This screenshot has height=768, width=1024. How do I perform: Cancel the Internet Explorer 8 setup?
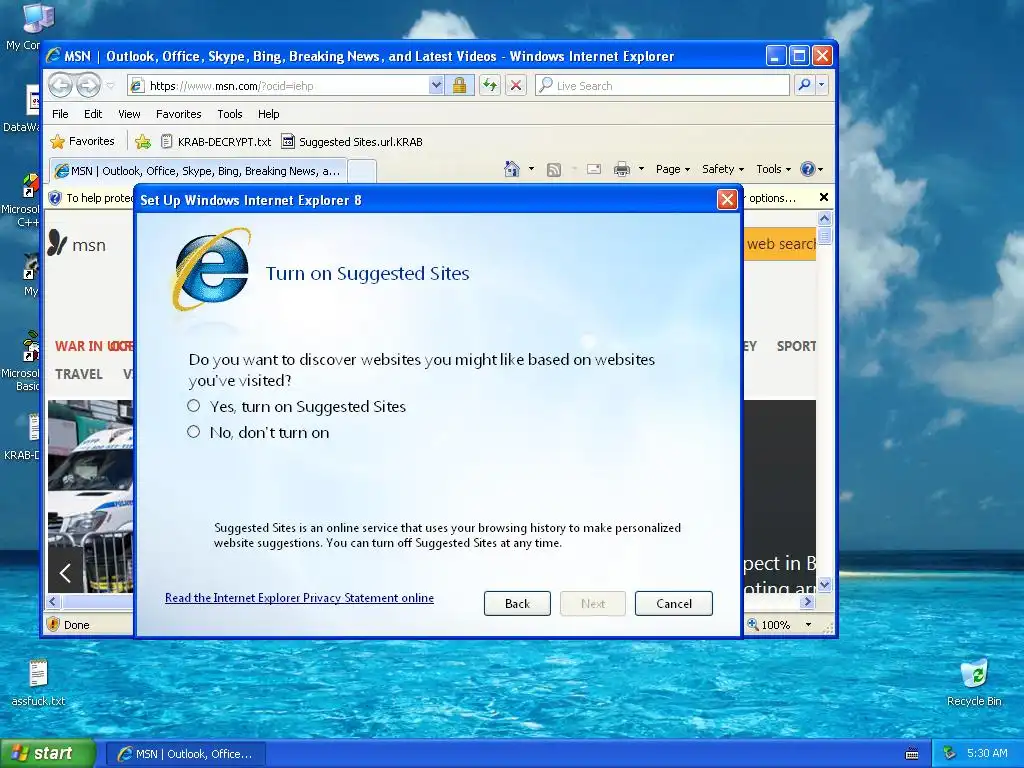tap(673, 603)
